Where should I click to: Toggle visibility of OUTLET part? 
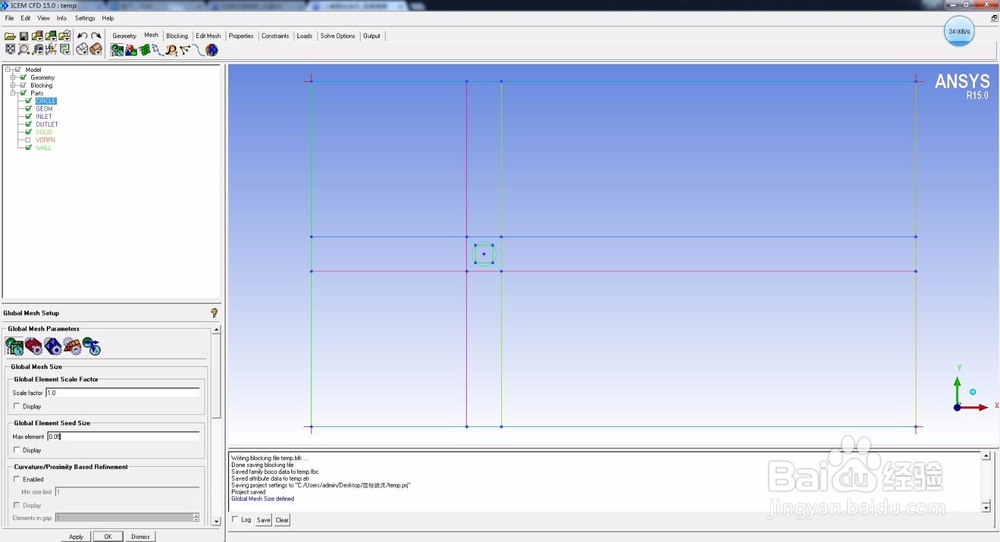(x=28, y=124)
